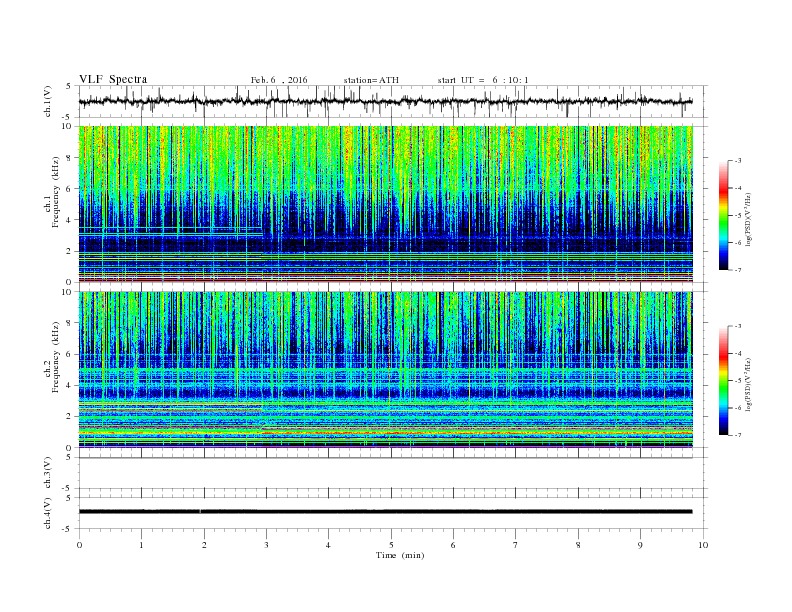
Task: Click the ch.1 spectrogram color bar
Action: 723,215
